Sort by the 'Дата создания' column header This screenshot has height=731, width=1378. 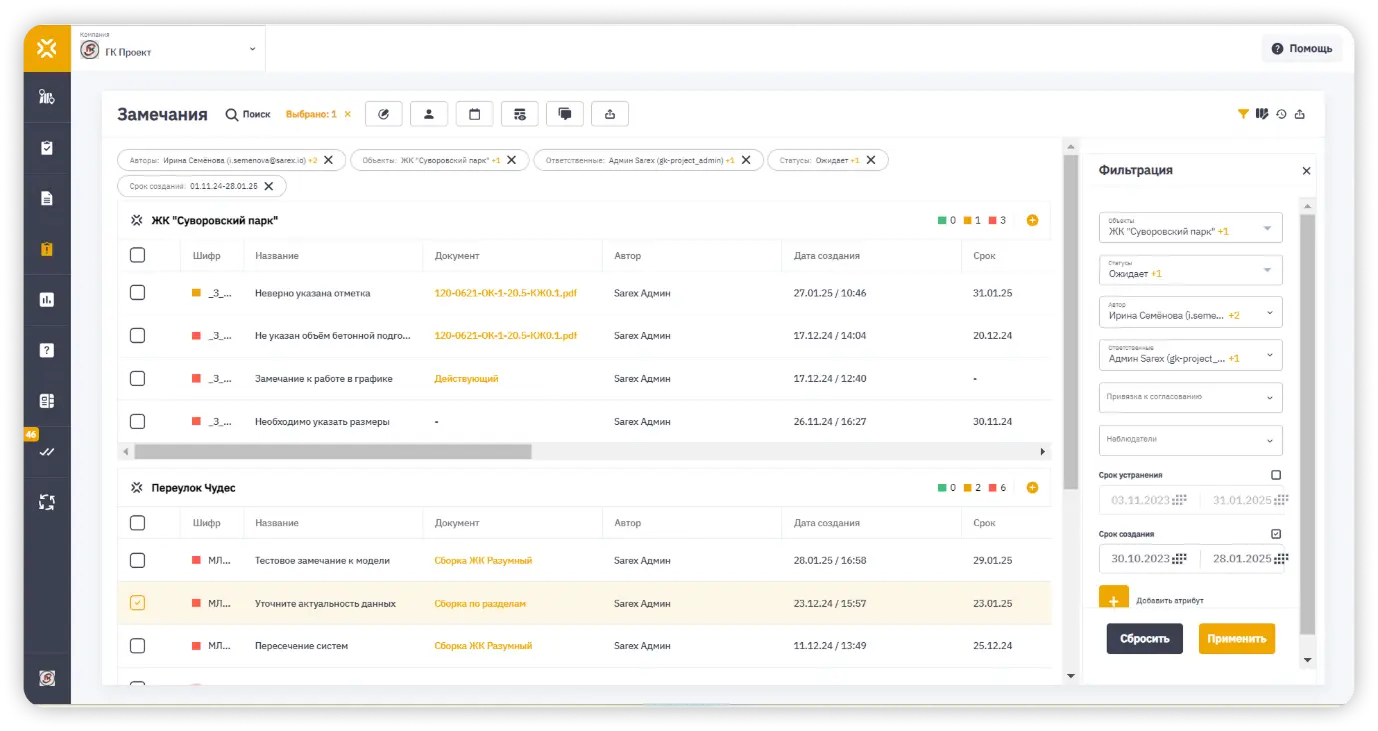coord(826,256)
